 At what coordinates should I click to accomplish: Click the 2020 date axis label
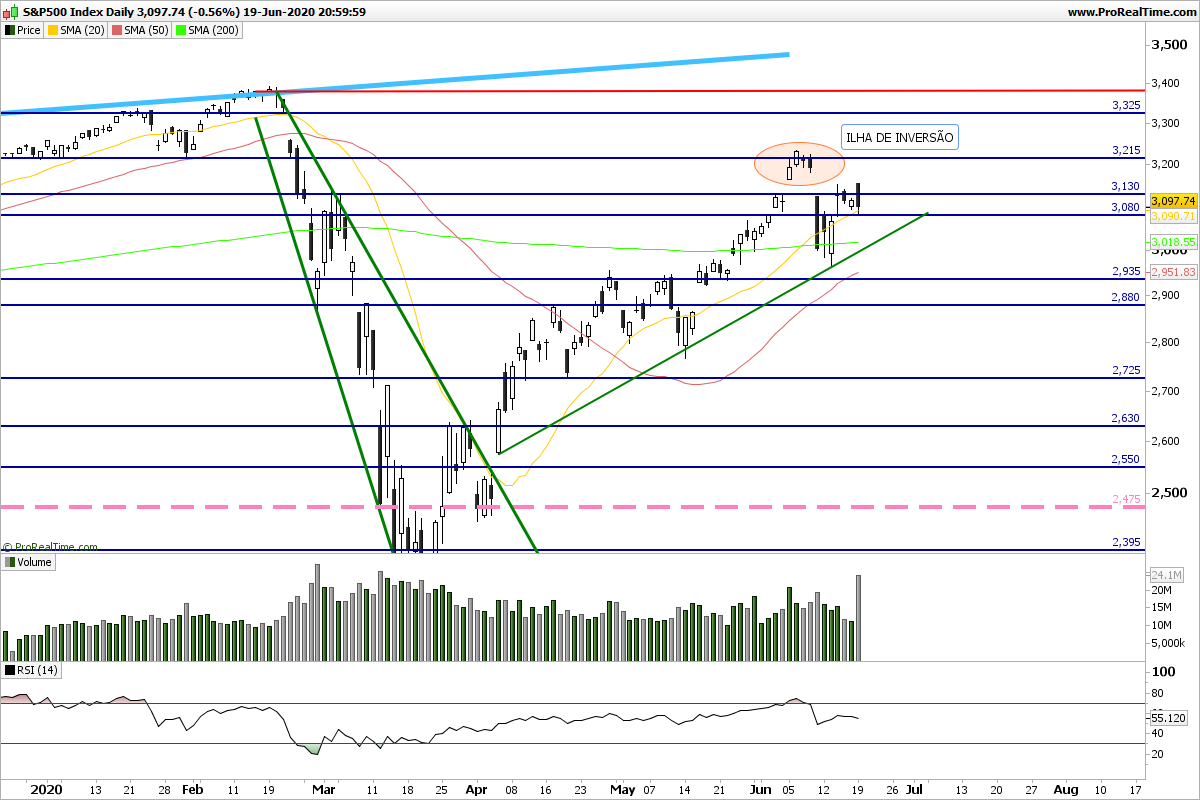[44, 789]
